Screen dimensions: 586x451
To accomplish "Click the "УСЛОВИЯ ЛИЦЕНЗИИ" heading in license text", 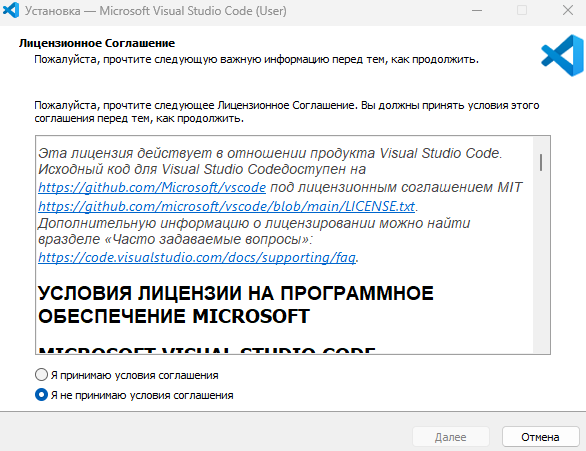I will [x=236, y=305].
